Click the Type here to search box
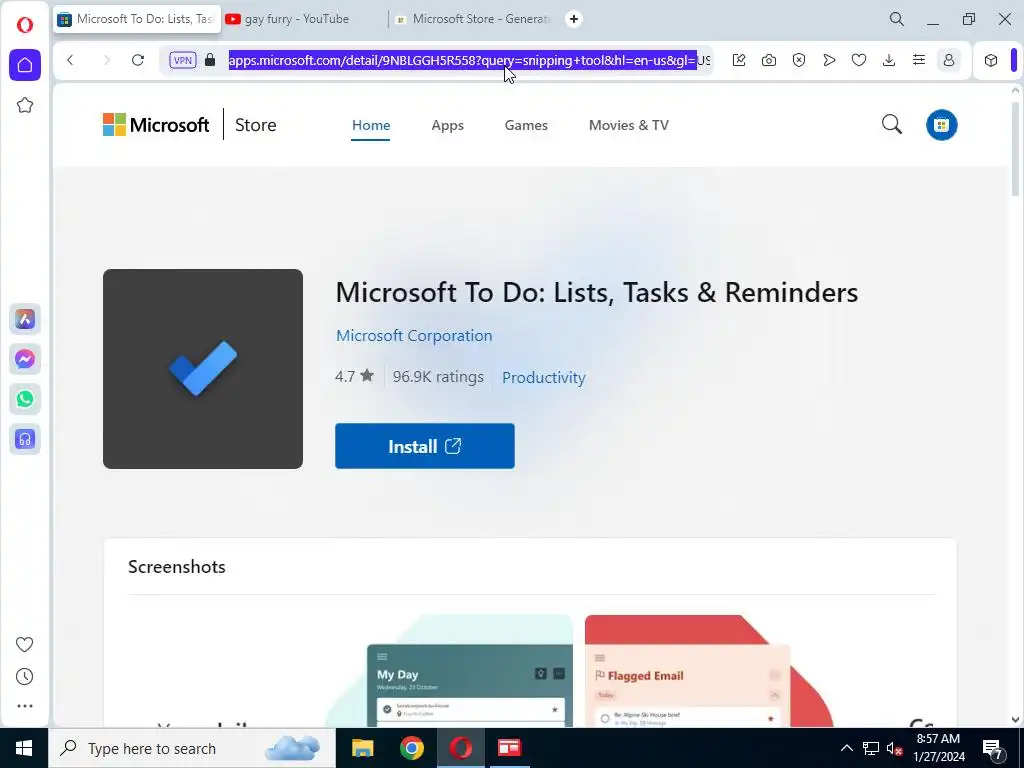This screenshot has height=768, width=1024. [193, 748]
